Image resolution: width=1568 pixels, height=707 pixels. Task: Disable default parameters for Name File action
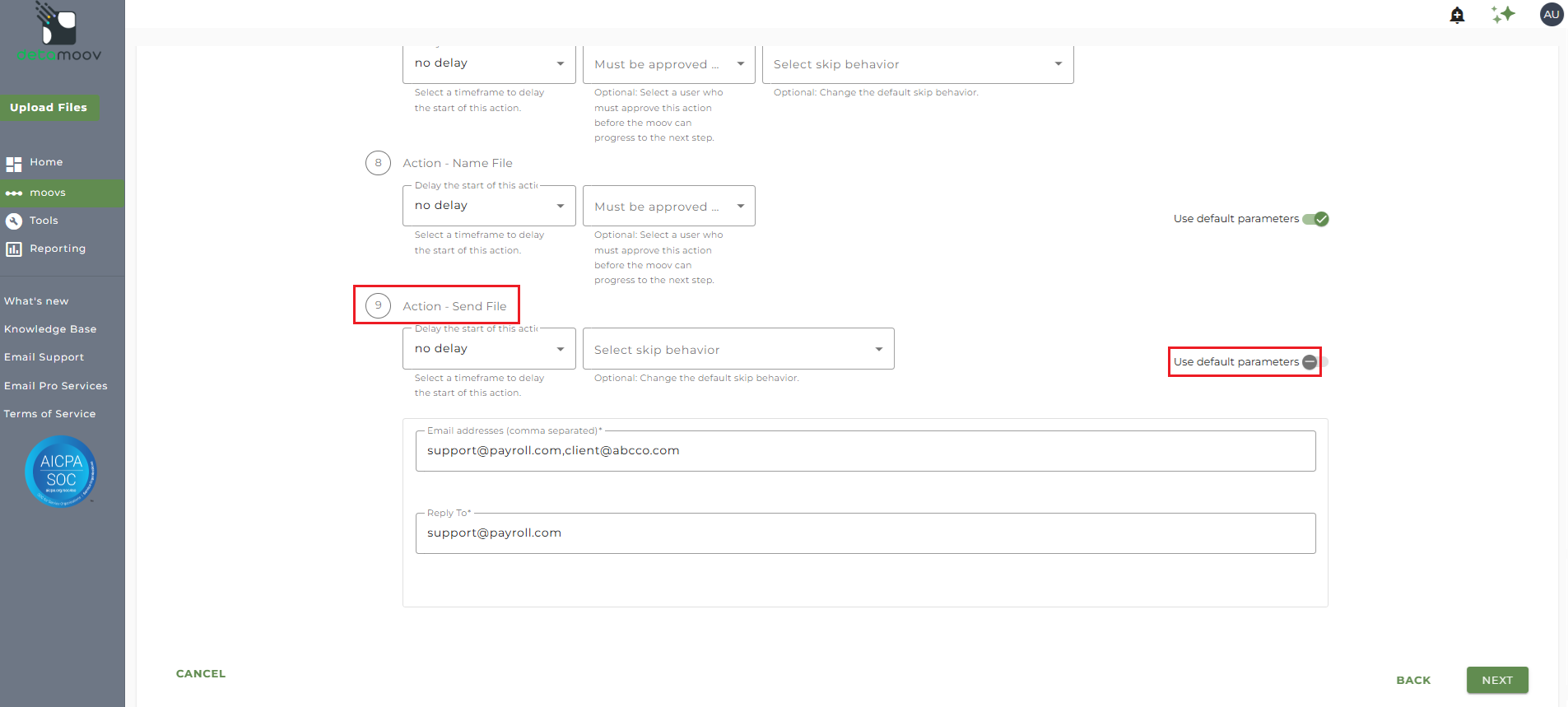point(1316,219)
